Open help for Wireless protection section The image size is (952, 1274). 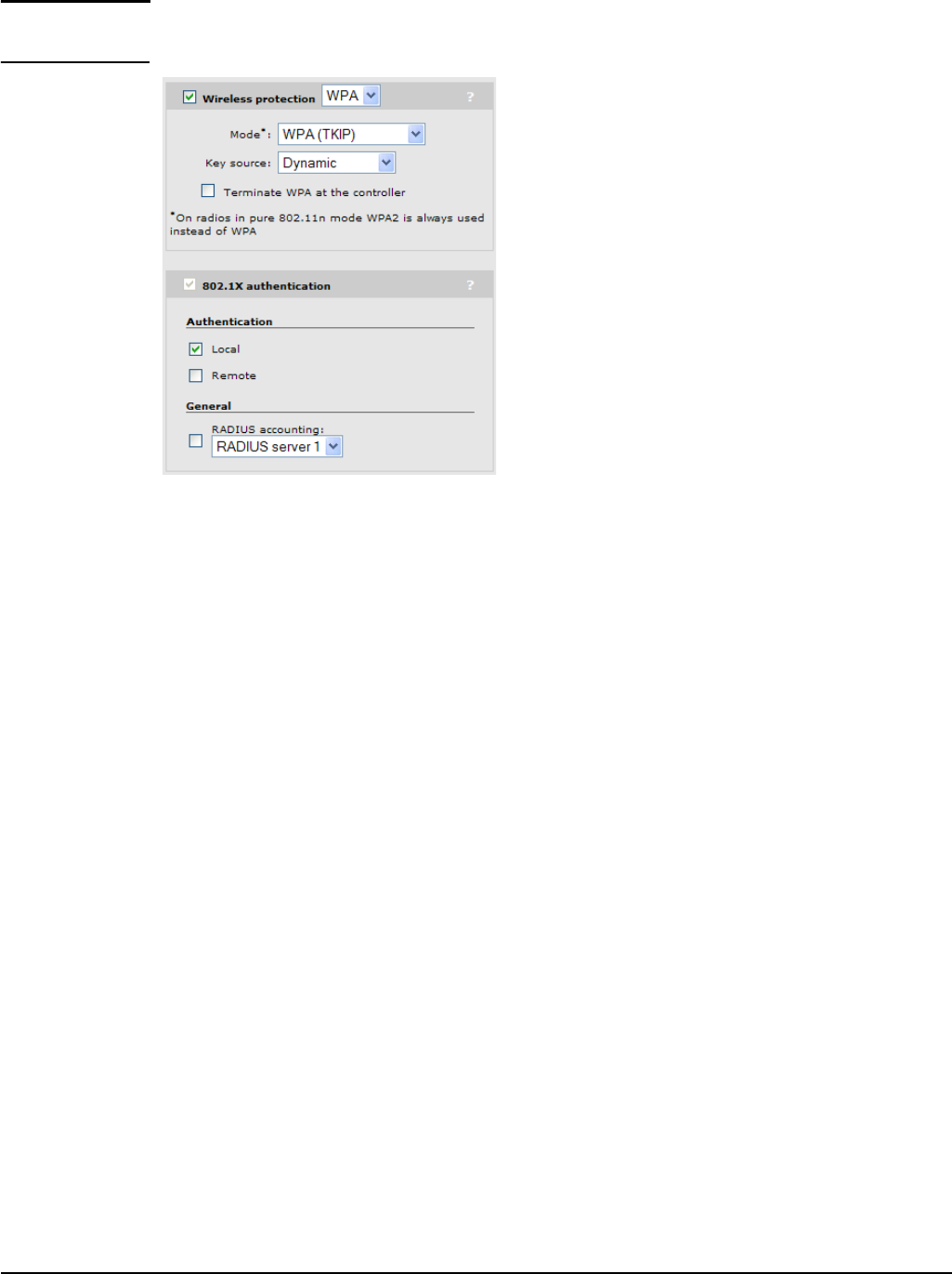tap(470, 97)
